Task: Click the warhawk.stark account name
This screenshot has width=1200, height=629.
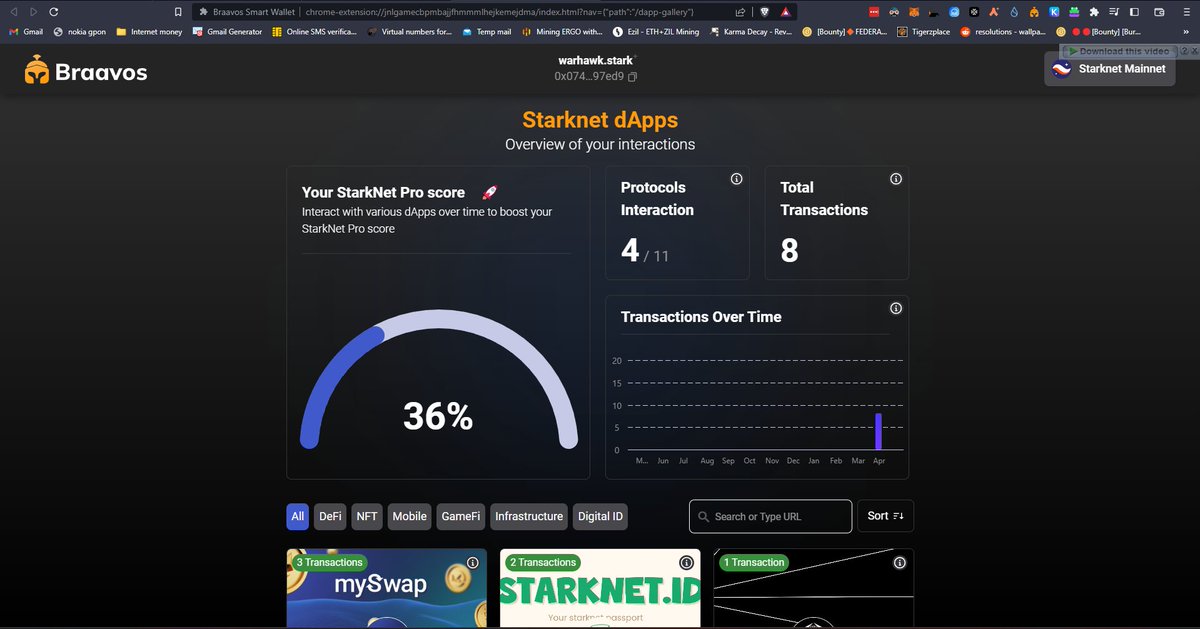Action: [596, 59]
